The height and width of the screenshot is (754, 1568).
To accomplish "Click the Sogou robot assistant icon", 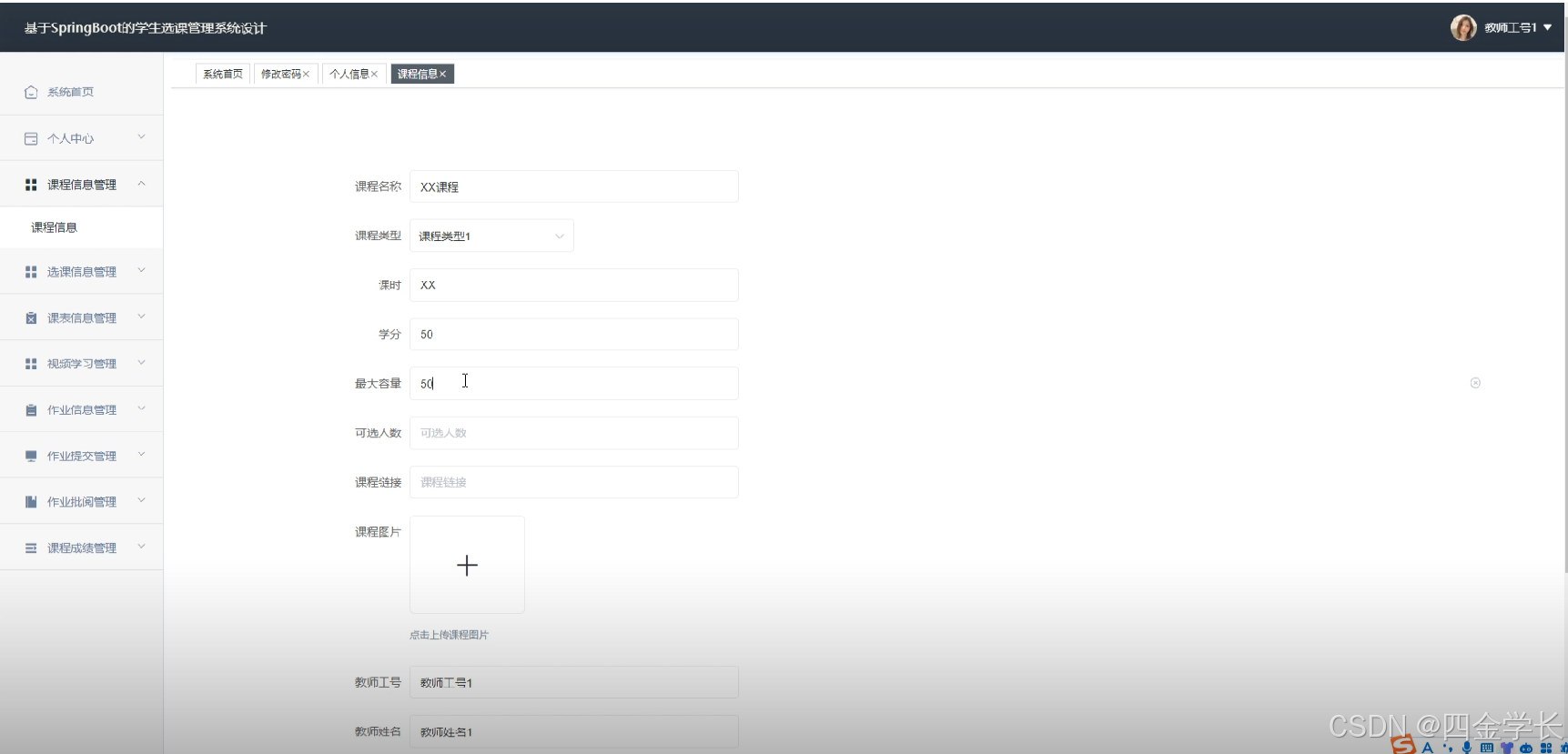I will click(1526, 748).
